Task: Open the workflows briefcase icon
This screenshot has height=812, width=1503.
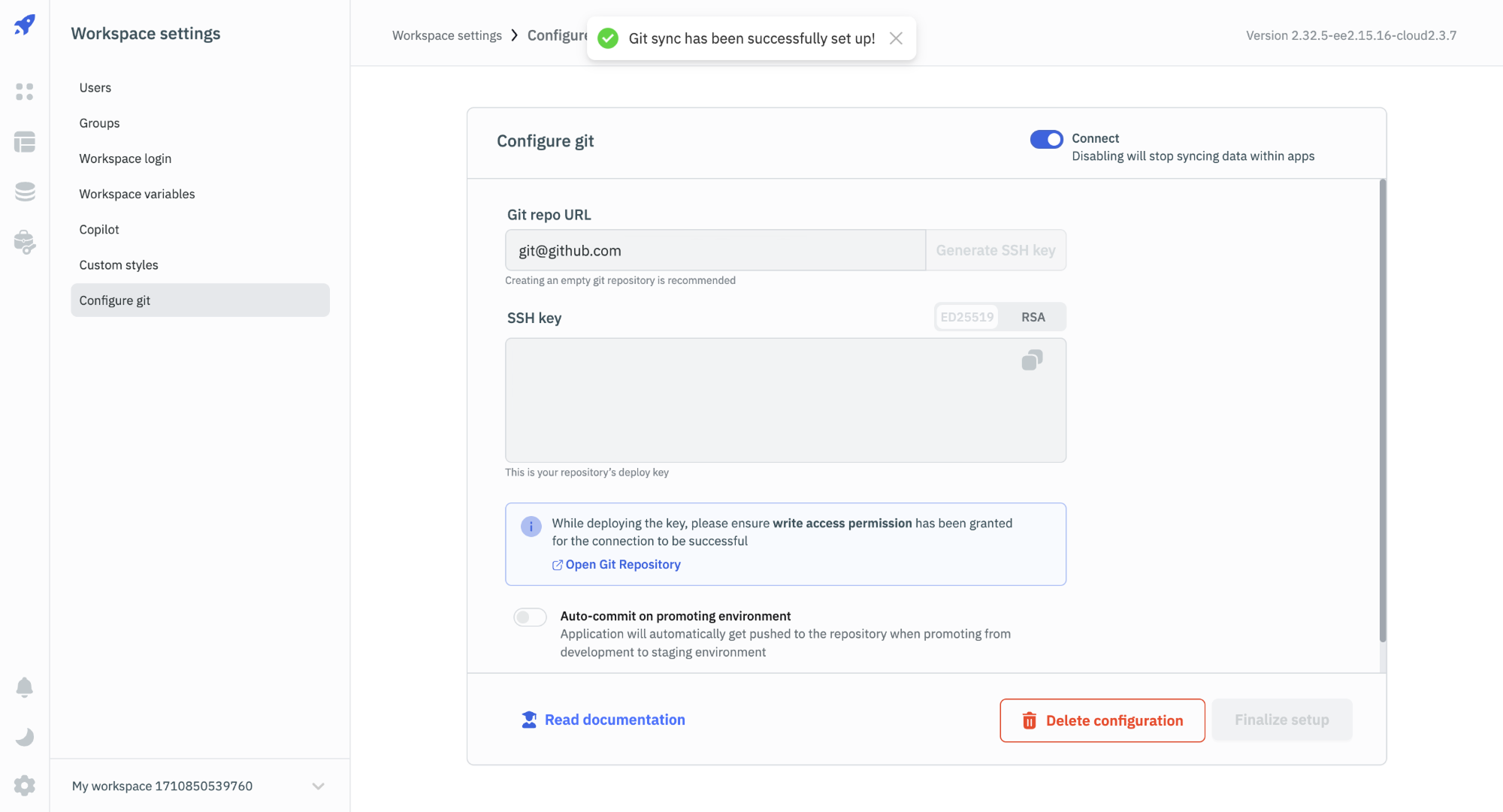Action: (x=25, y=242)
